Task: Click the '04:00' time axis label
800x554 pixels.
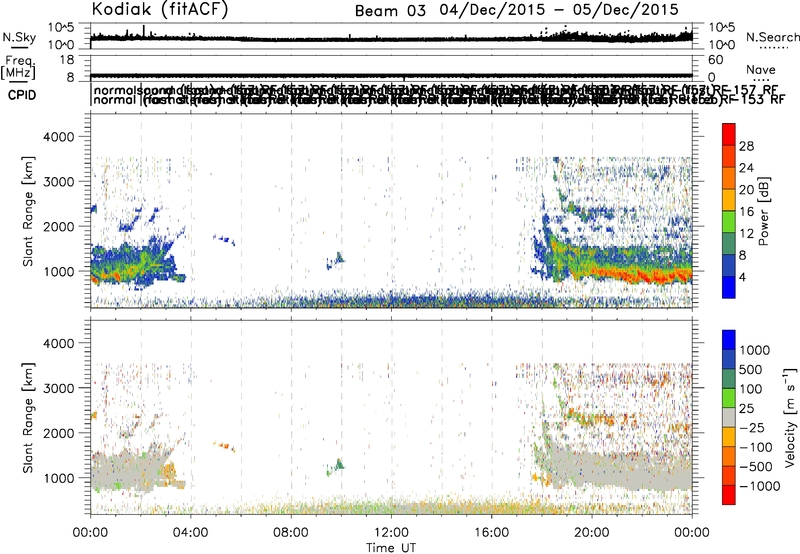Action: (x=190, y=532)
